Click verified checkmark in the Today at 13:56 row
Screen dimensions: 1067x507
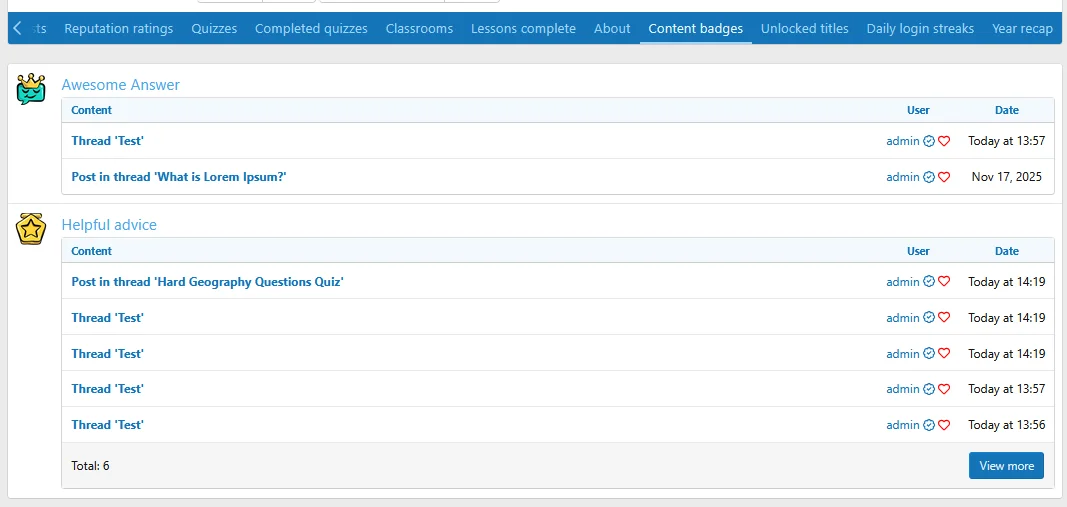929,425
